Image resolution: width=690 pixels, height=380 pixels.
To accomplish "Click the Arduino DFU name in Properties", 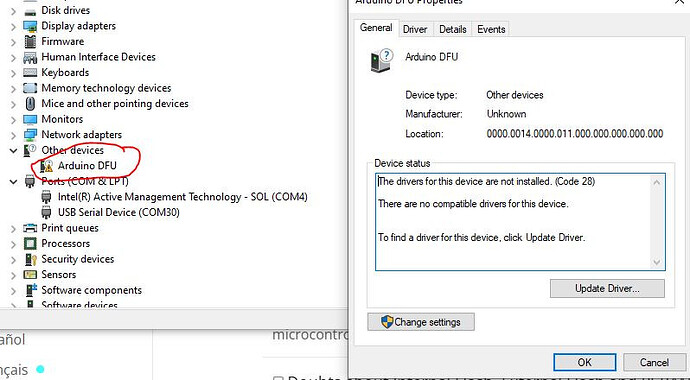I will click(431, 57).
